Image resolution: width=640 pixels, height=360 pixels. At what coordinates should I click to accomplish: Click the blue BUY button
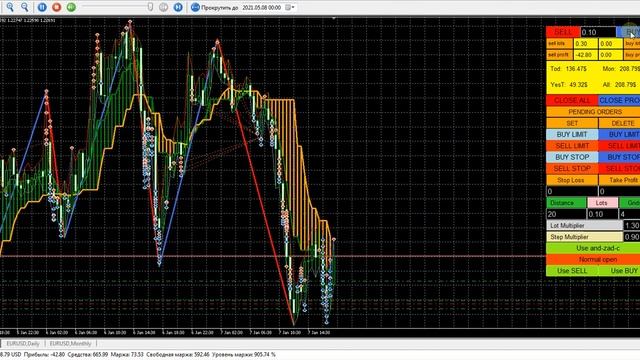628,32
